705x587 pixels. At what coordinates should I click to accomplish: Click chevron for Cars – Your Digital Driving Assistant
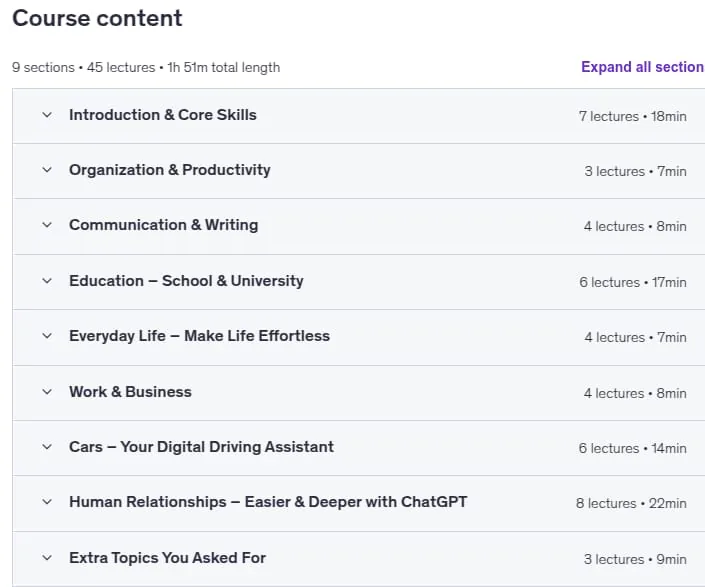tap(47, 447)
